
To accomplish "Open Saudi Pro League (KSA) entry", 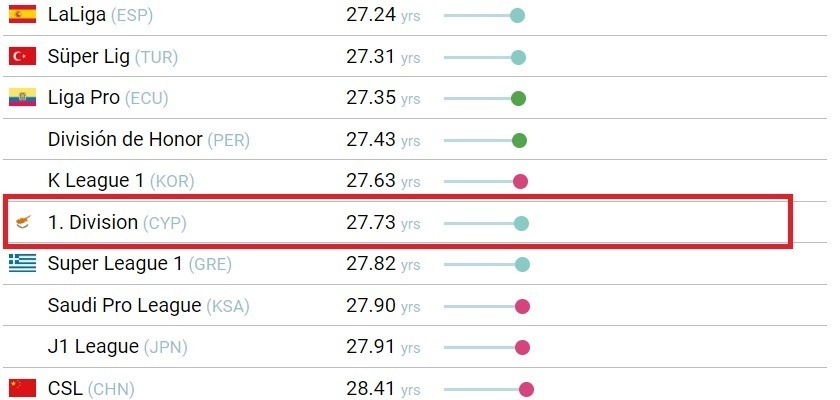I will [148, 306].
